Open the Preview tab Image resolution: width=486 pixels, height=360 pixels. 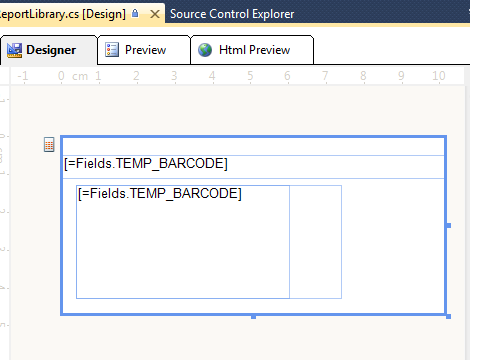point(144,50)
